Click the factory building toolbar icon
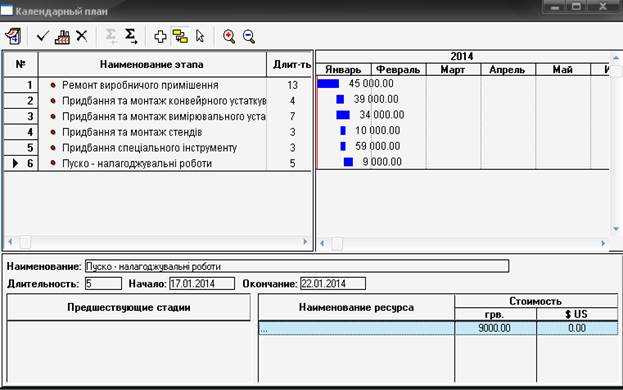Screen dimensions: 623x390 62,37
